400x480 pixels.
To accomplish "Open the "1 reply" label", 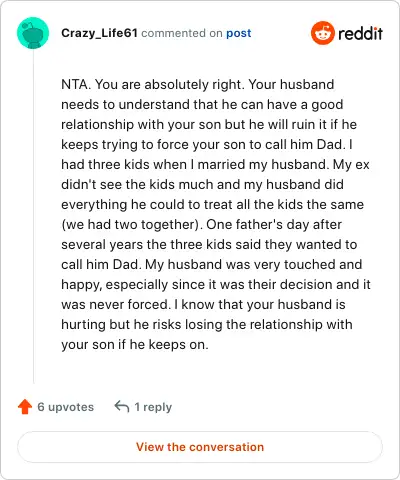I will pyautogui.click(x=153, y=407).
